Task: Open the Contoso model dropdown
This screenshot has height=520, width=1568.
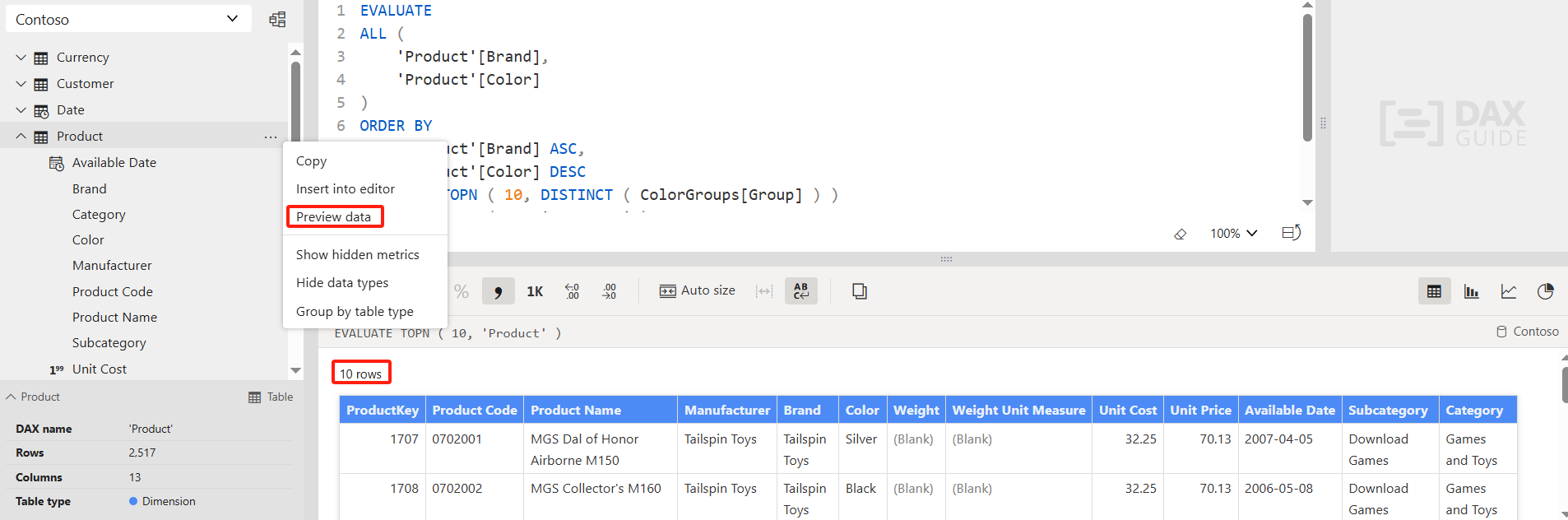Action: click(127, 19)
